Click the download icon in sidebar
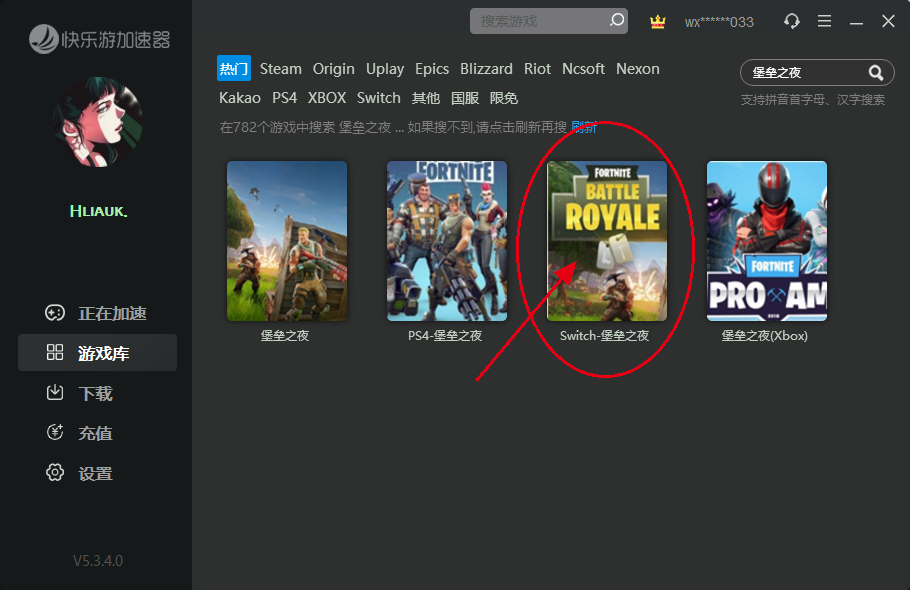 coord(55,393)
